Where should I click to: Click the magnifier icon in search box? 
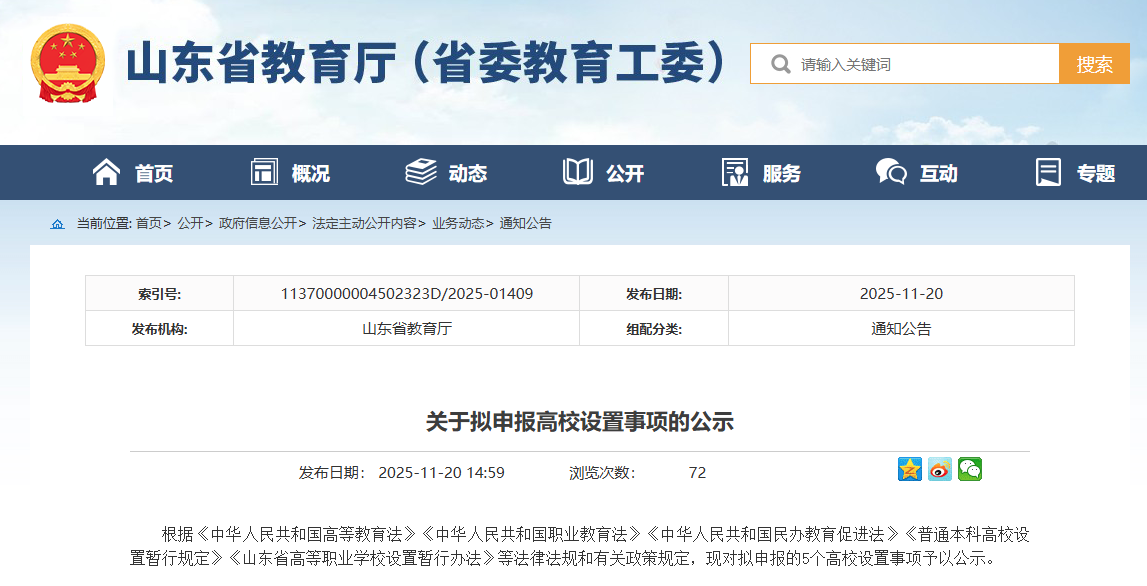780,64
